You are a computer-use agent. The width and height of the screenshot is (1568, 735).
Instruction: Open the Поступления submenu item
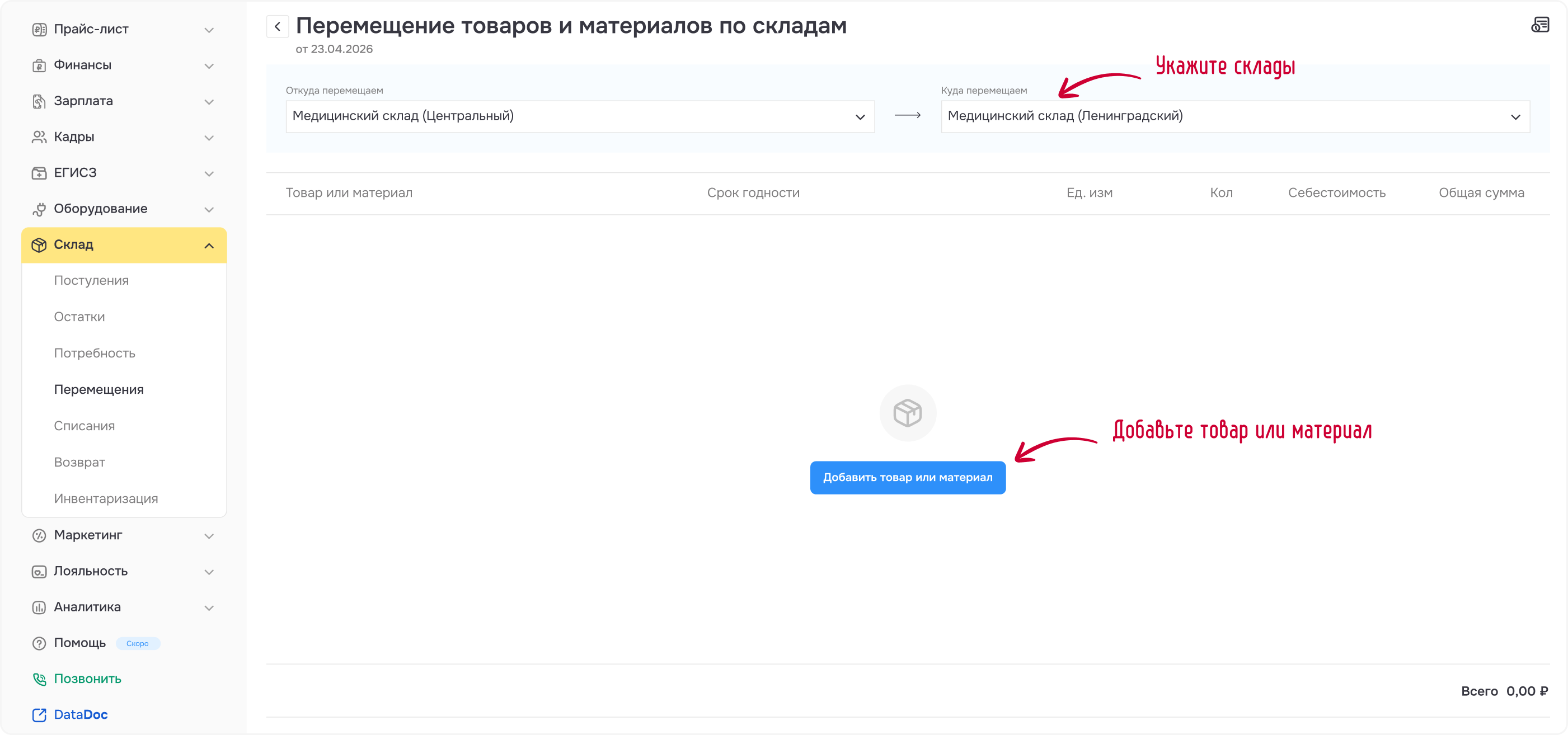click(91, 280)
